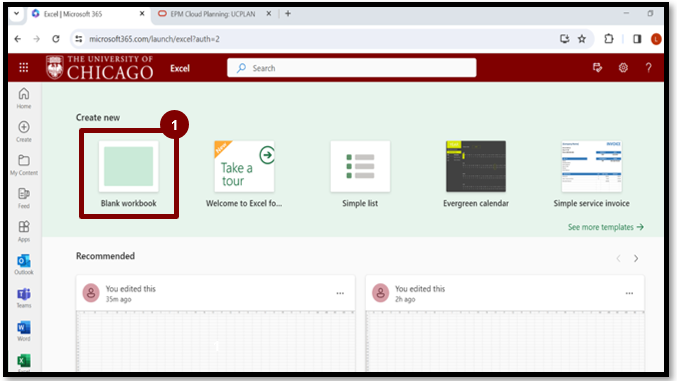This screenshot has height=381, width=677.
Task: Show next recommended files arrow
Action: coord(636,258)
